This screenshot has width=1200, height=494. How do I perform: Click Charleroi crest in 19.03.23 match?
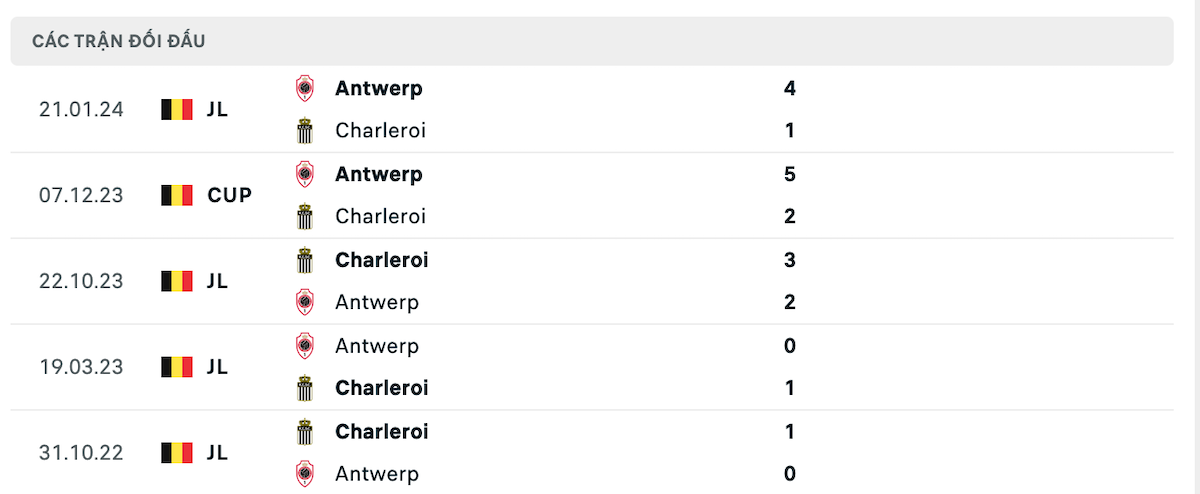[x=304, y=388]
